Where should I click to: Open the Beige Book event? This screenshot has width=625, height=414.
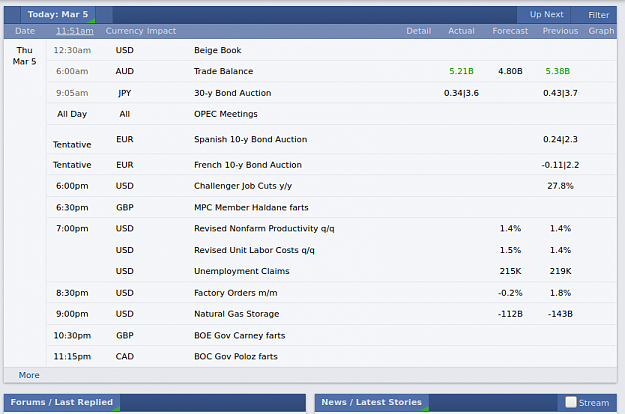[218, 51]
